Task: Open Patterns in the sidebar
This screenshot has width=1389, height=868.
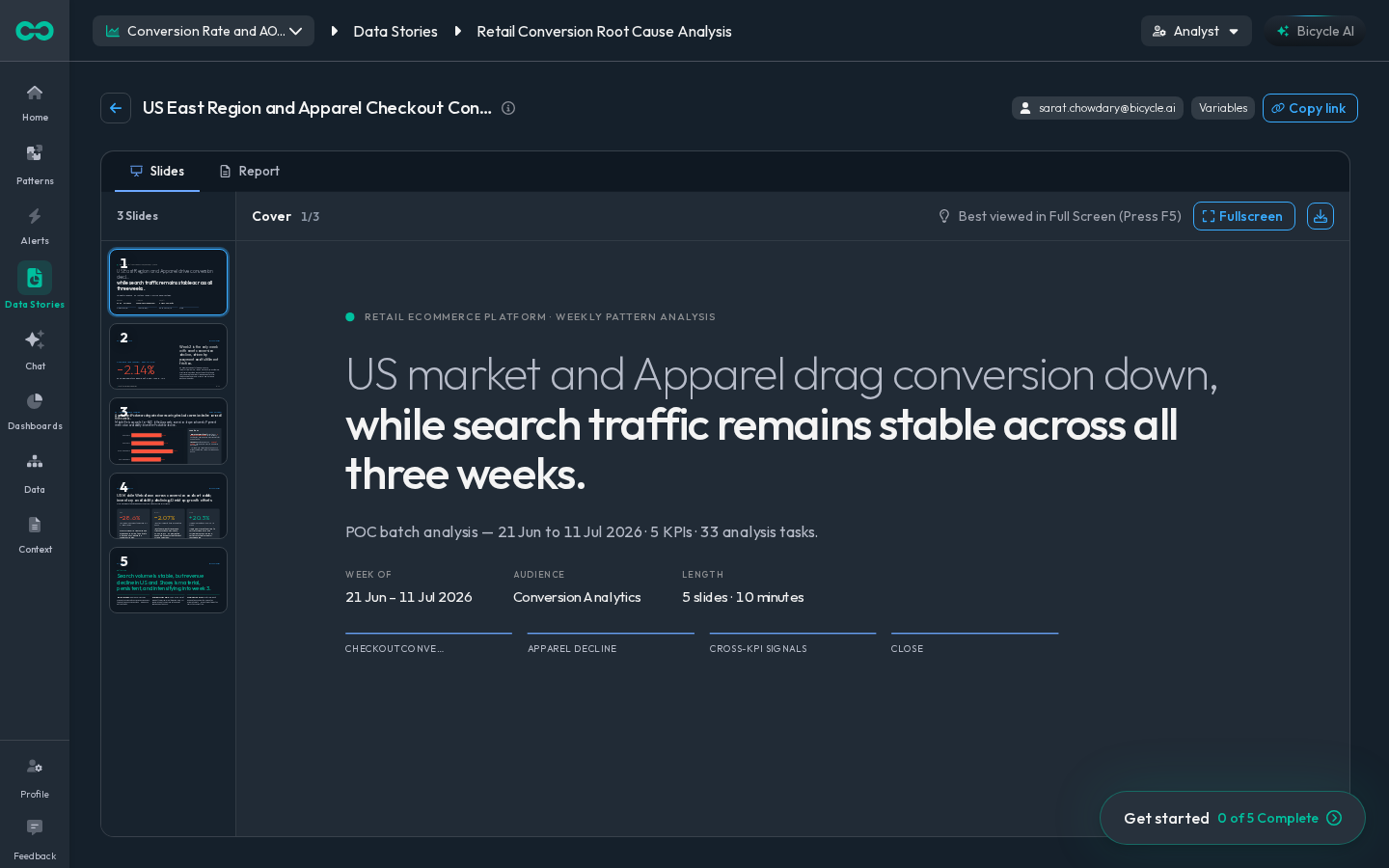Action: pyautogui.click(x=35, y=153)
